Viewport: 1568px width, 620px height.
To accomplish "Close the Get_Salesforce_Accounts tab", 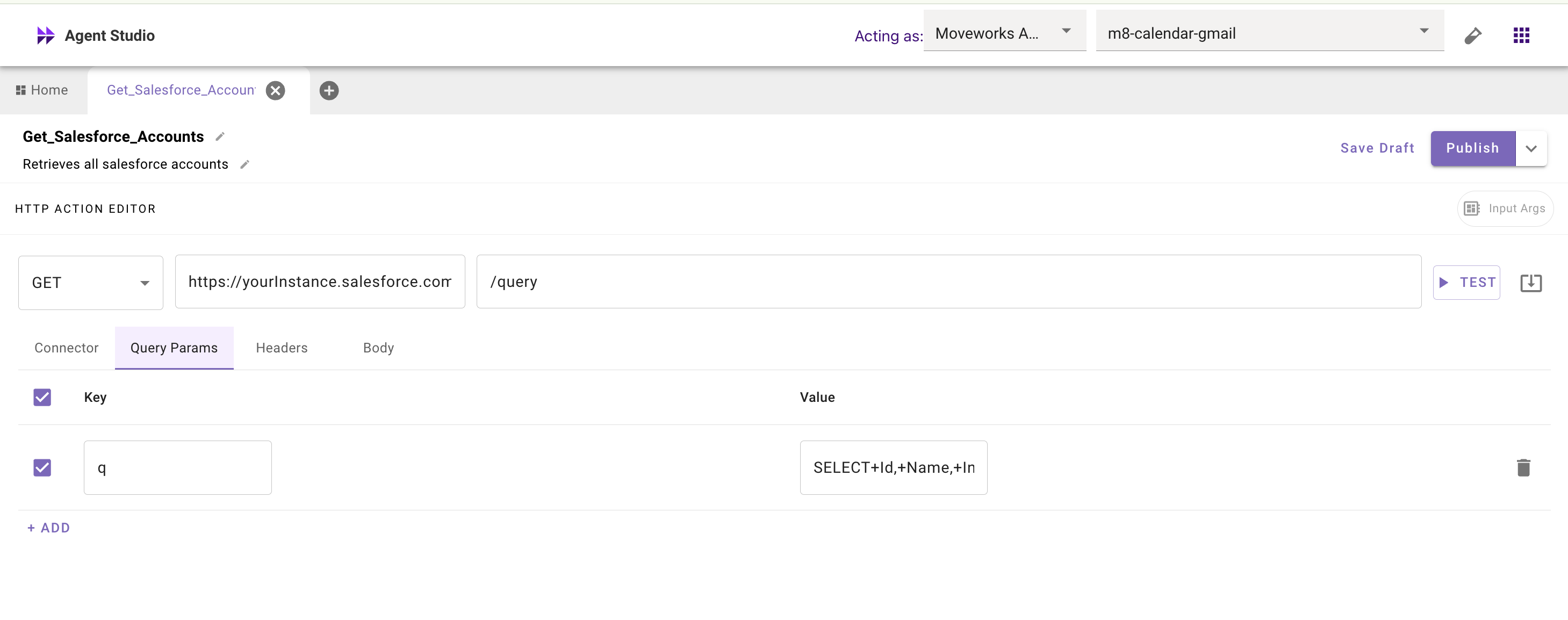I will tap(276, 91).
